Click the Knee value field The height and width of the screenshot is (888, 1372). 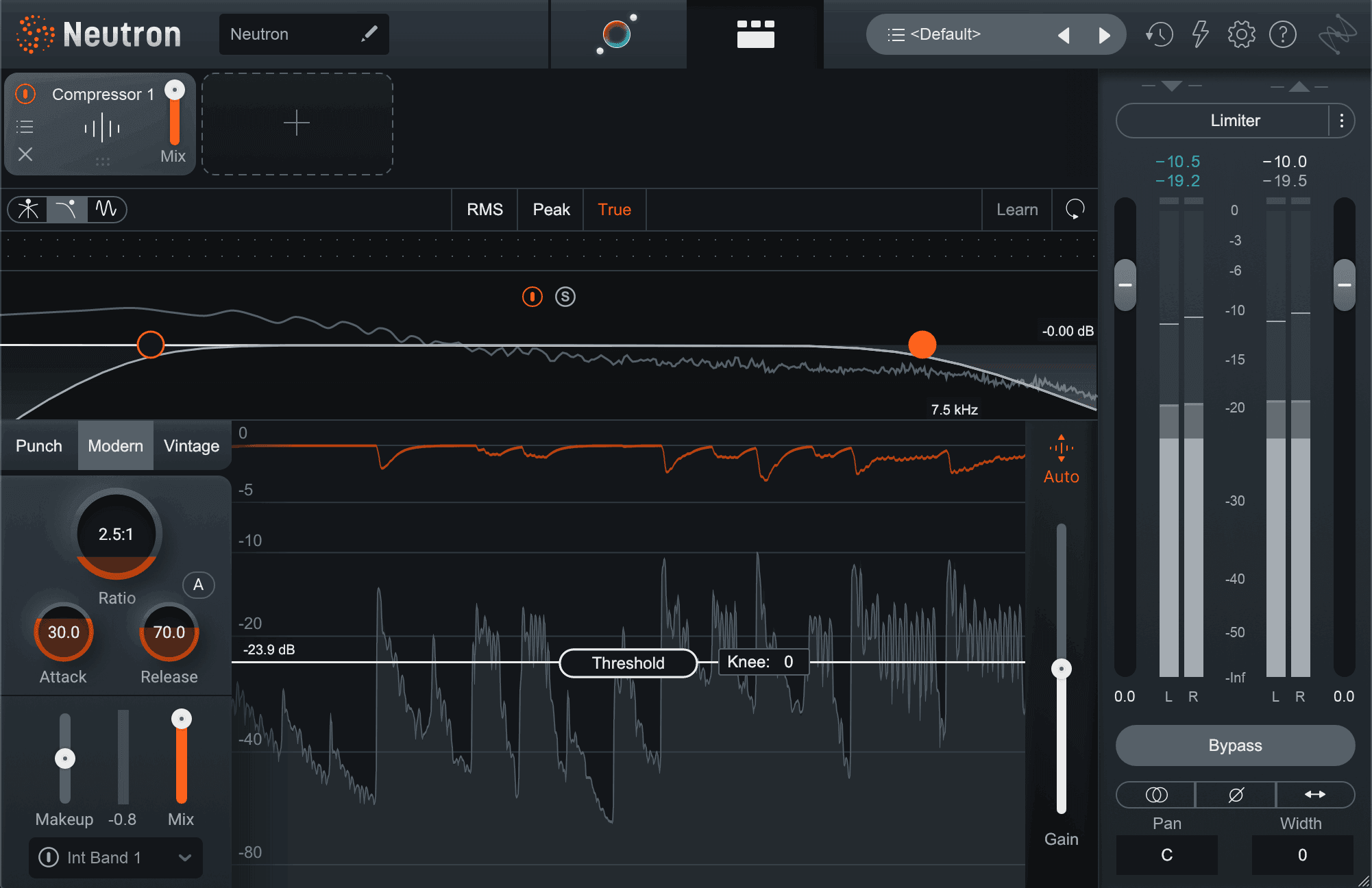[763, 662]
